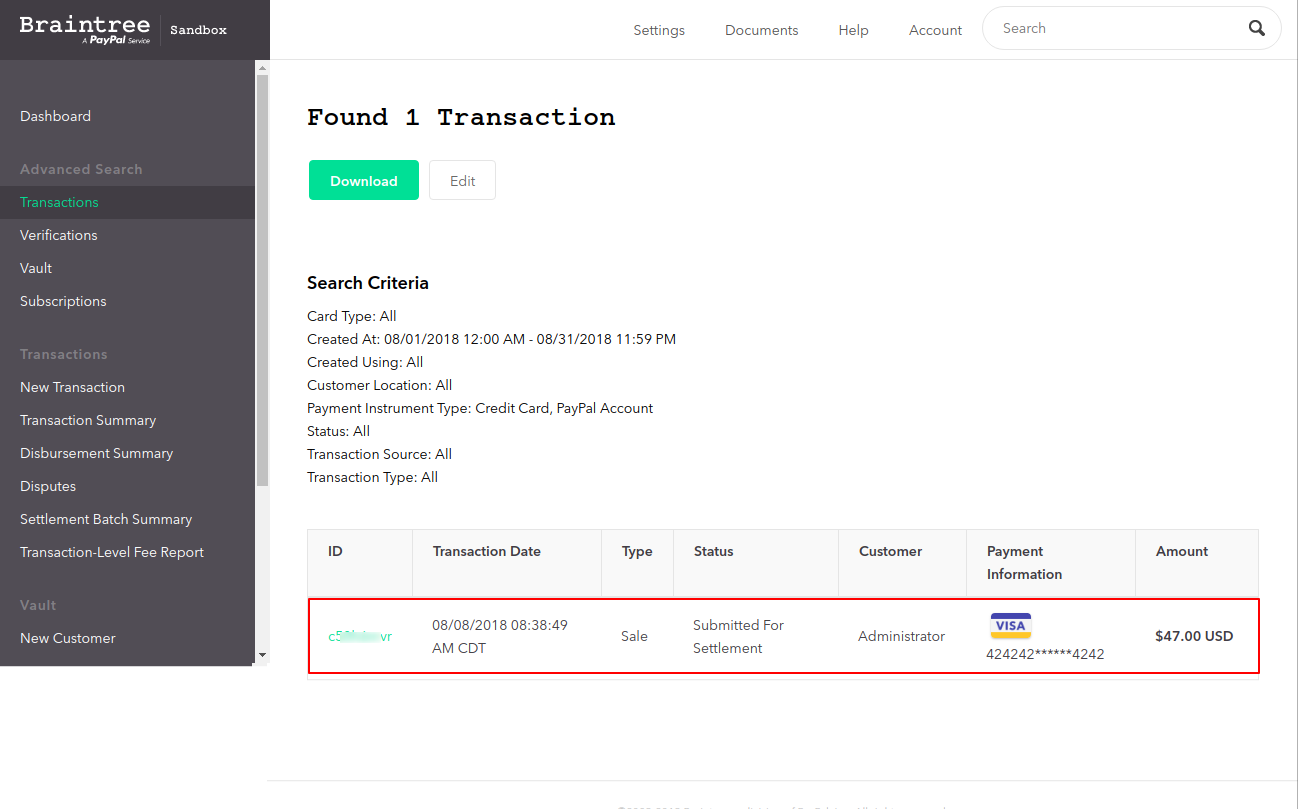1298x809 pixels.
Task: Click the 08/08/2018 transaction date
Action: point(500,636)
